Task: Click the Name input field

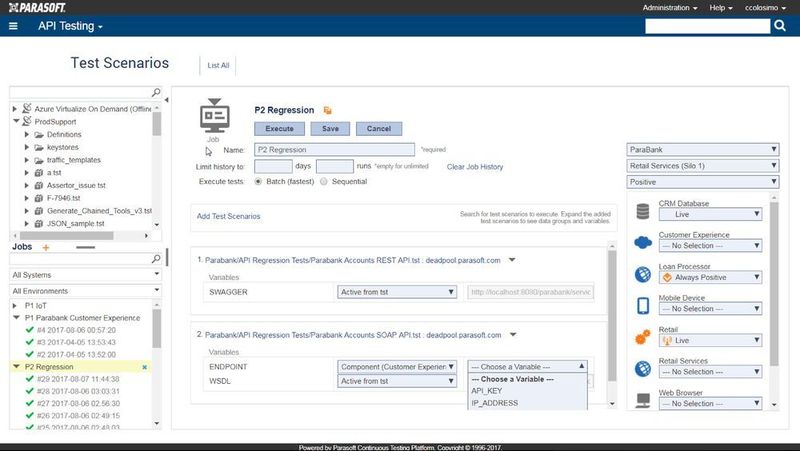Action: (334, 149)
